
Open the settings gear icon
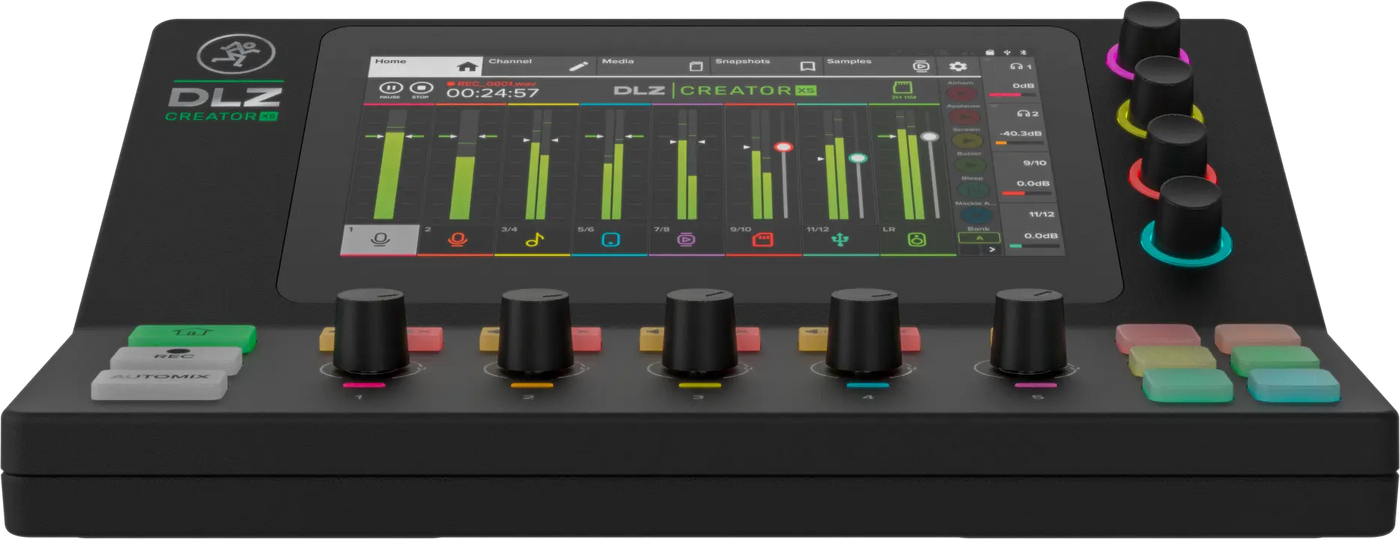tap(956, 66)
